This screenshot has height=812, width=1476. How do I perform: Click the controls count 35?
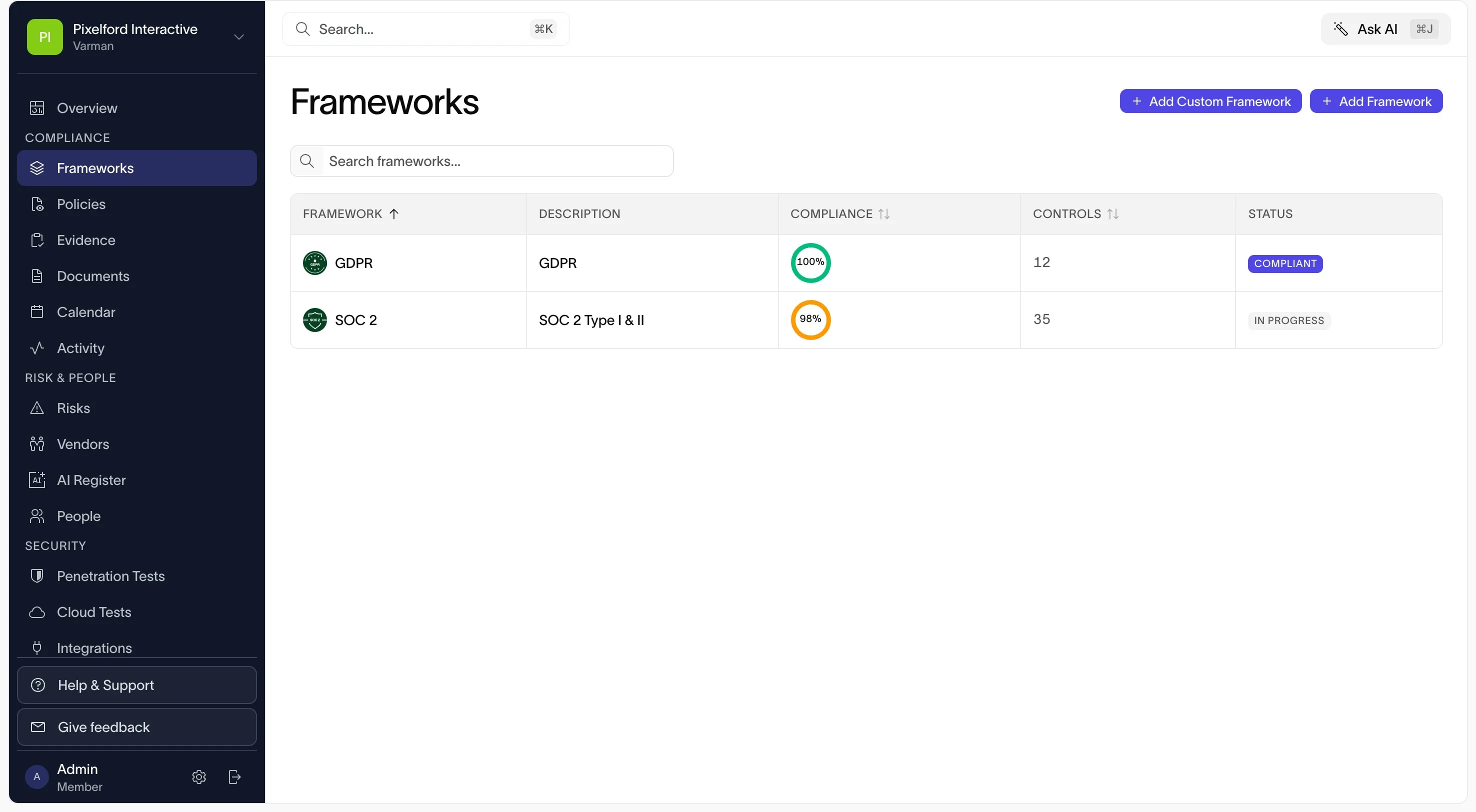(1041, 319)
